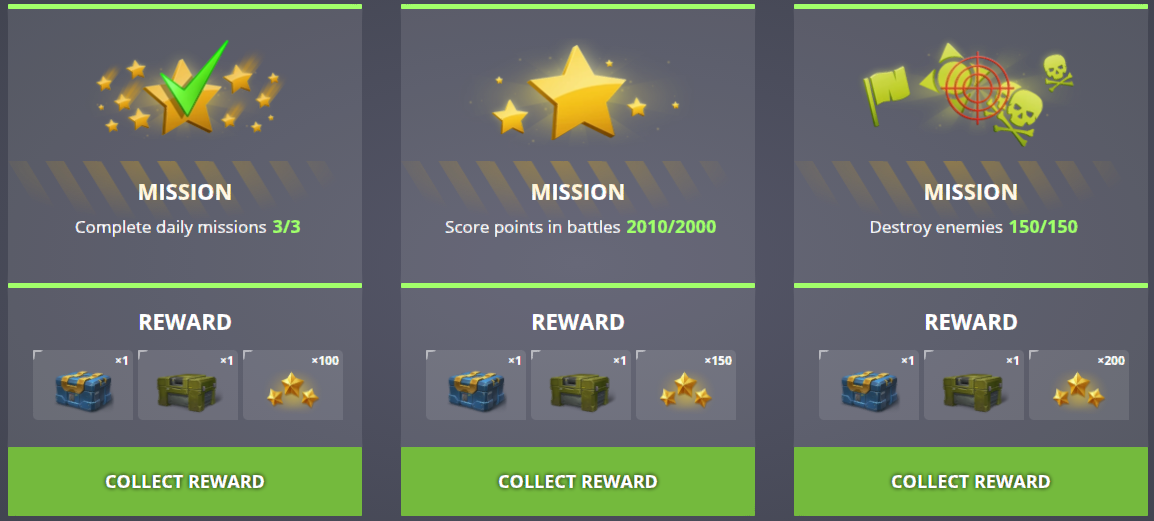Select blue container in Destroy enemies reward

(869, 385)
